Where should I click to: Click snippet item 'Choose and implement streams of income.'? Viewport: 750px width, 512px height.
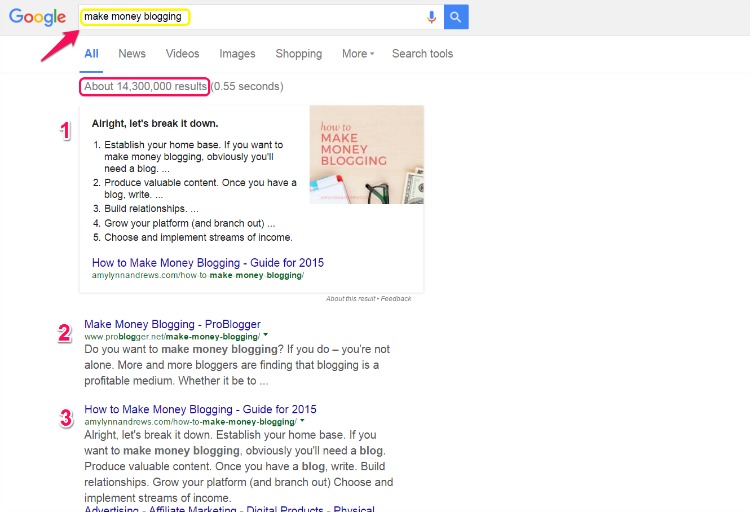point(198,237)
